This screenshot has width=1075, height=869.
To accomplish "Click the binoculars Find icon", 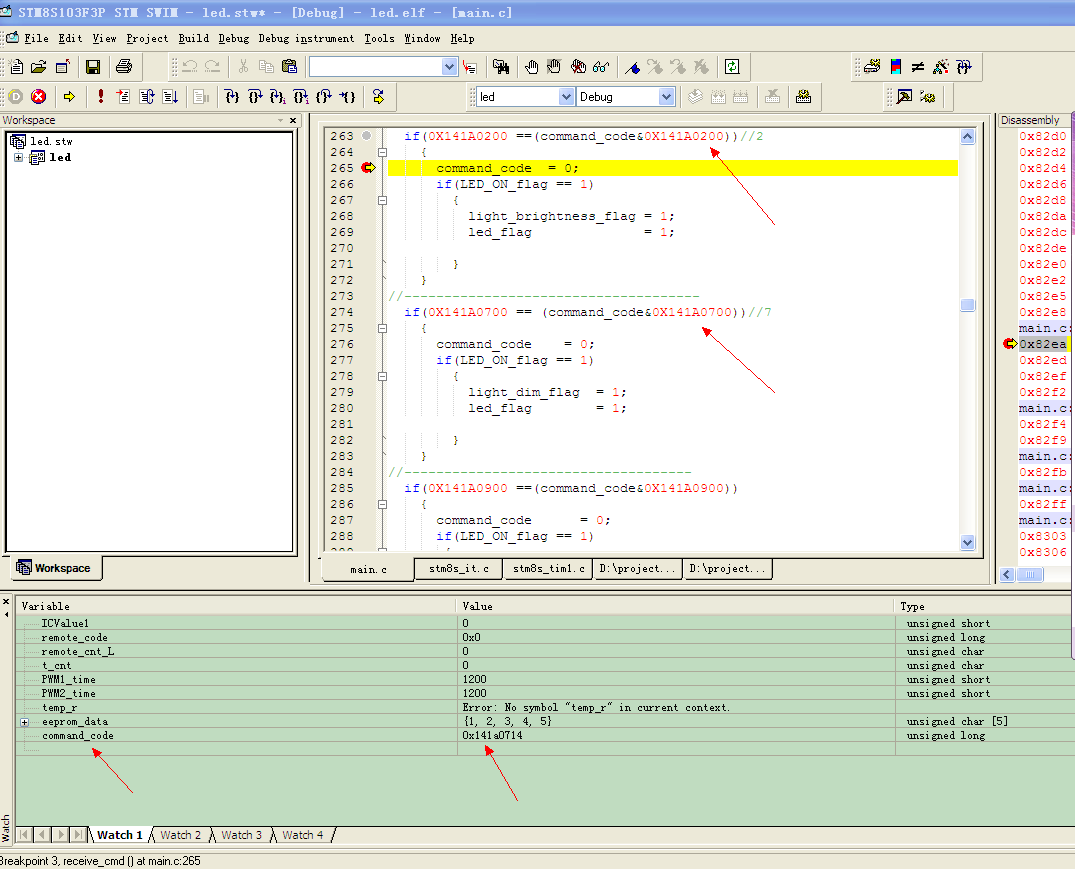I will click(501, 66).
